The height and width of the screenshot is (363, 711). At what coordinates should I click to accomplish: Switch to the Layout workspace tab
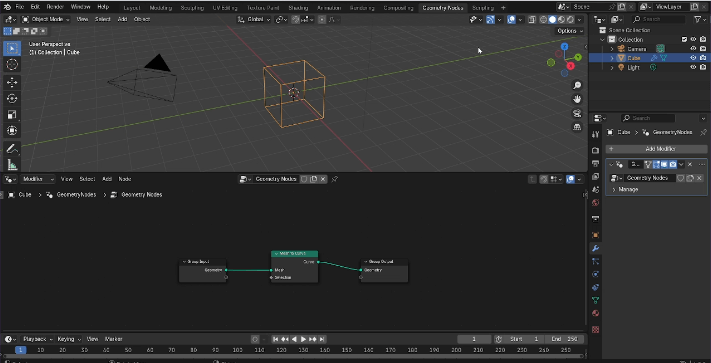[x=131, y=8]
